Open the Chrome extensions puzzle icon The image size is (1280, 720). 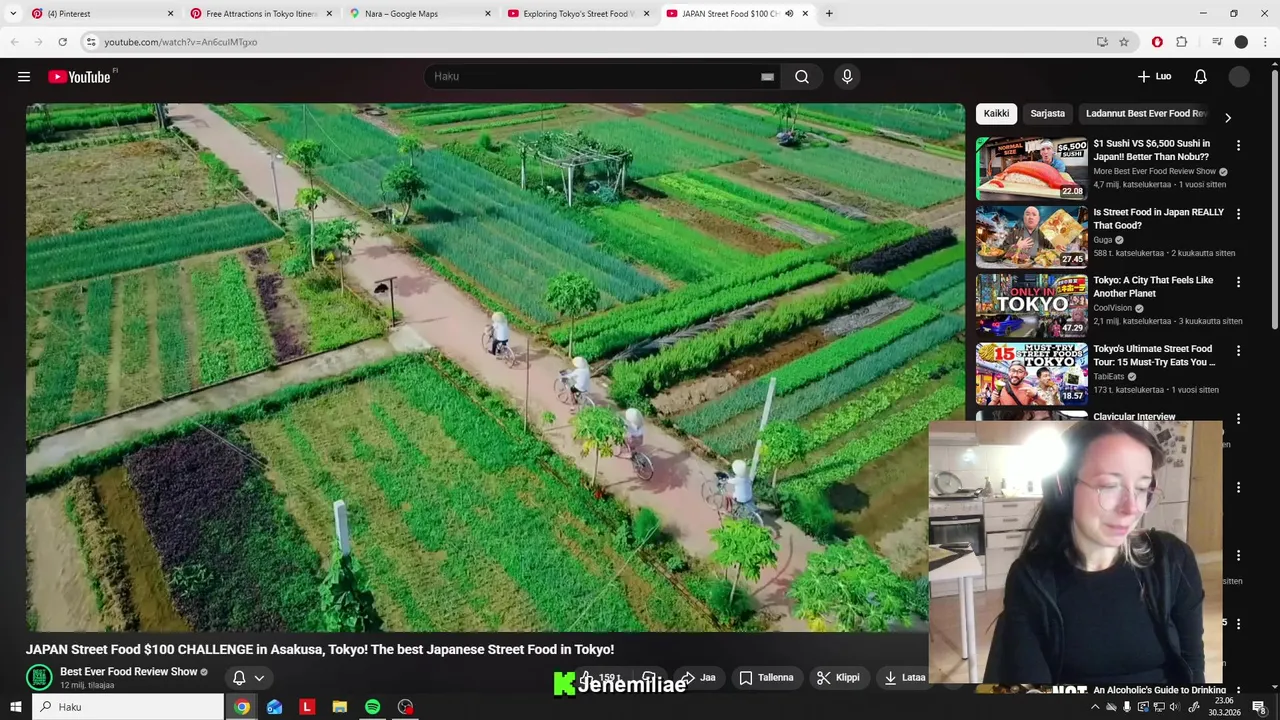click(x=1182, y=42)
